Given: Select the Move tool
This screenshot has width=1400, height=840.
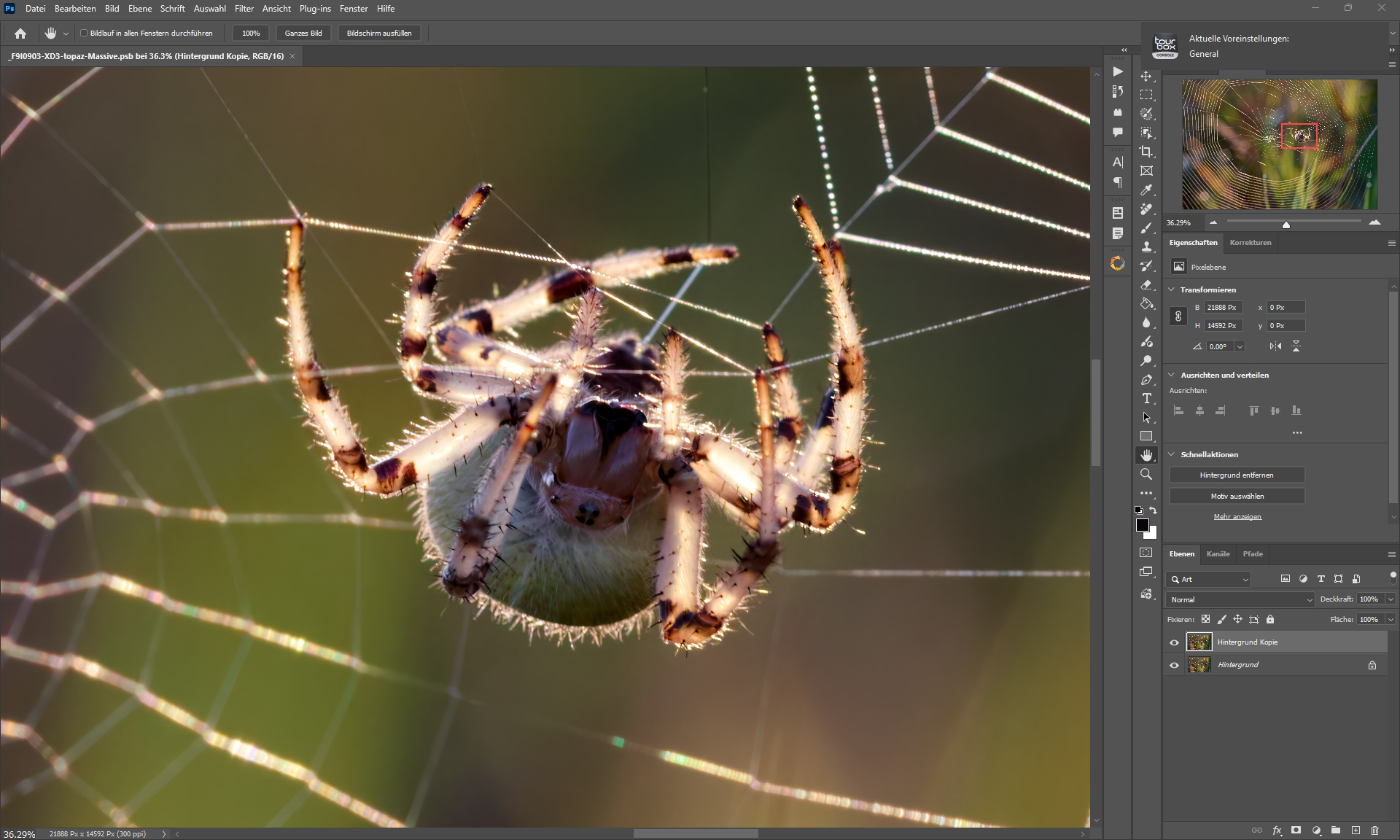Looking at the screenshot, I should 1146,76.
